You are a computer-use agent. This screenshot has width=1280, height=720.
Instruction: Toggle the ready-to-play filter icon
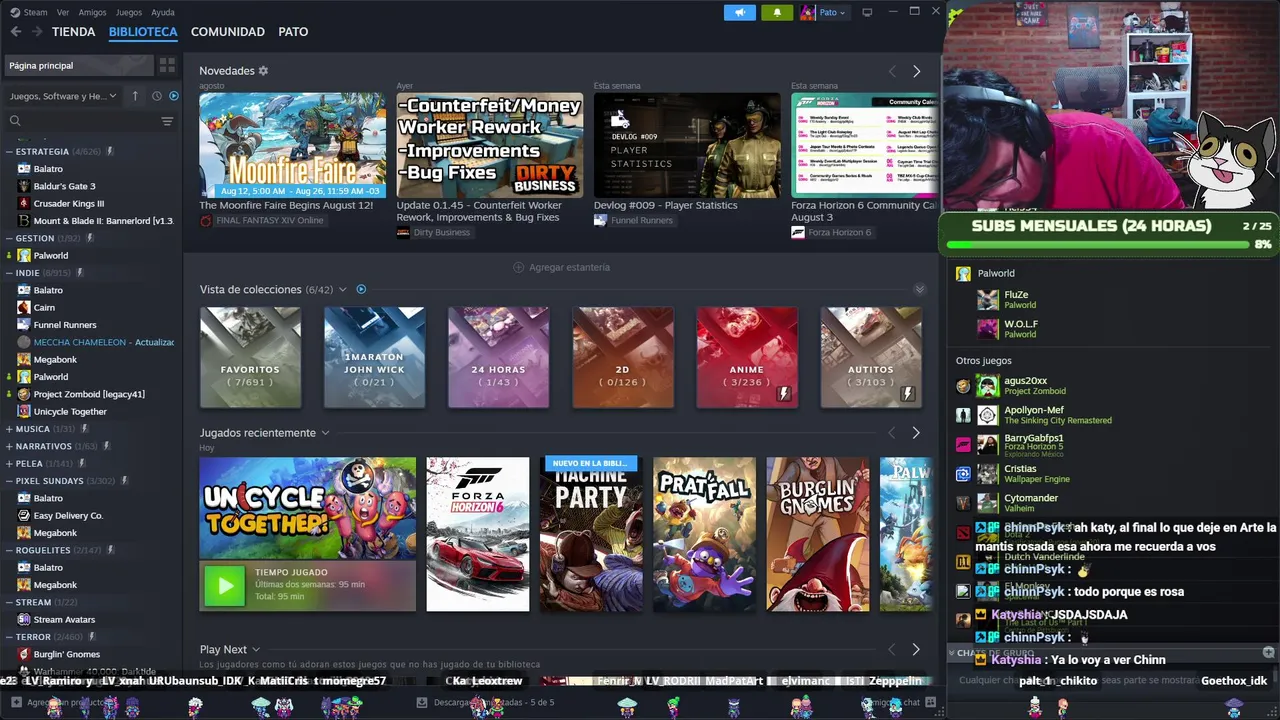tap(174, 96)
